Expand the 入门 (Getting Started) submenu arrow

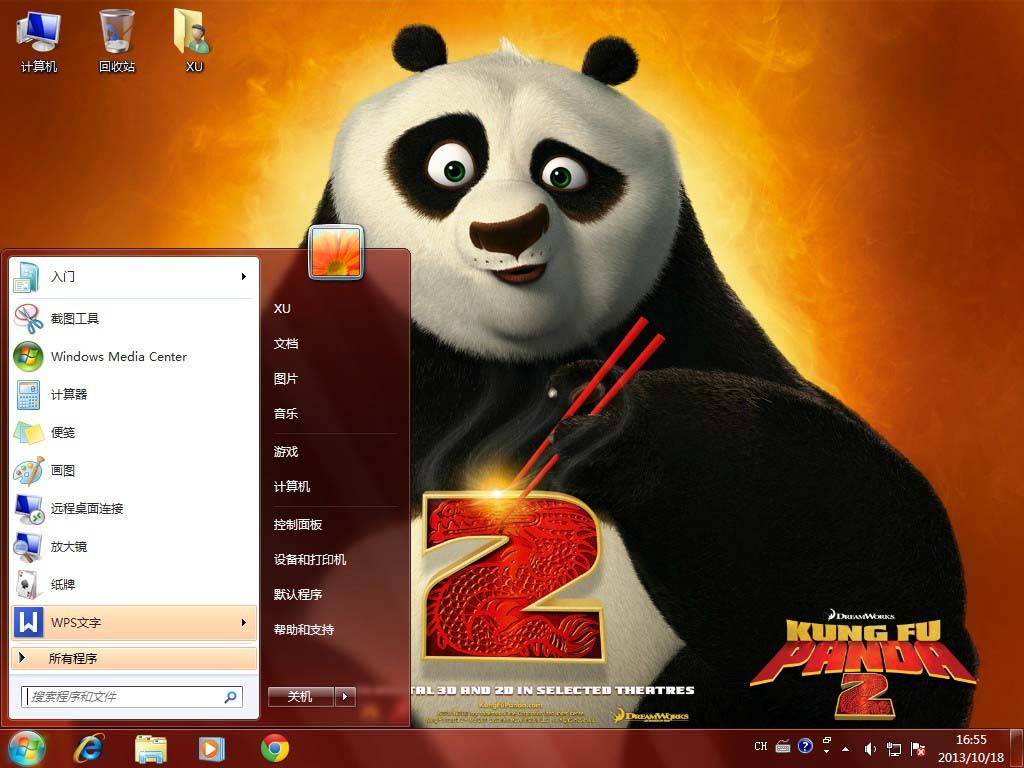coord(243,277)
